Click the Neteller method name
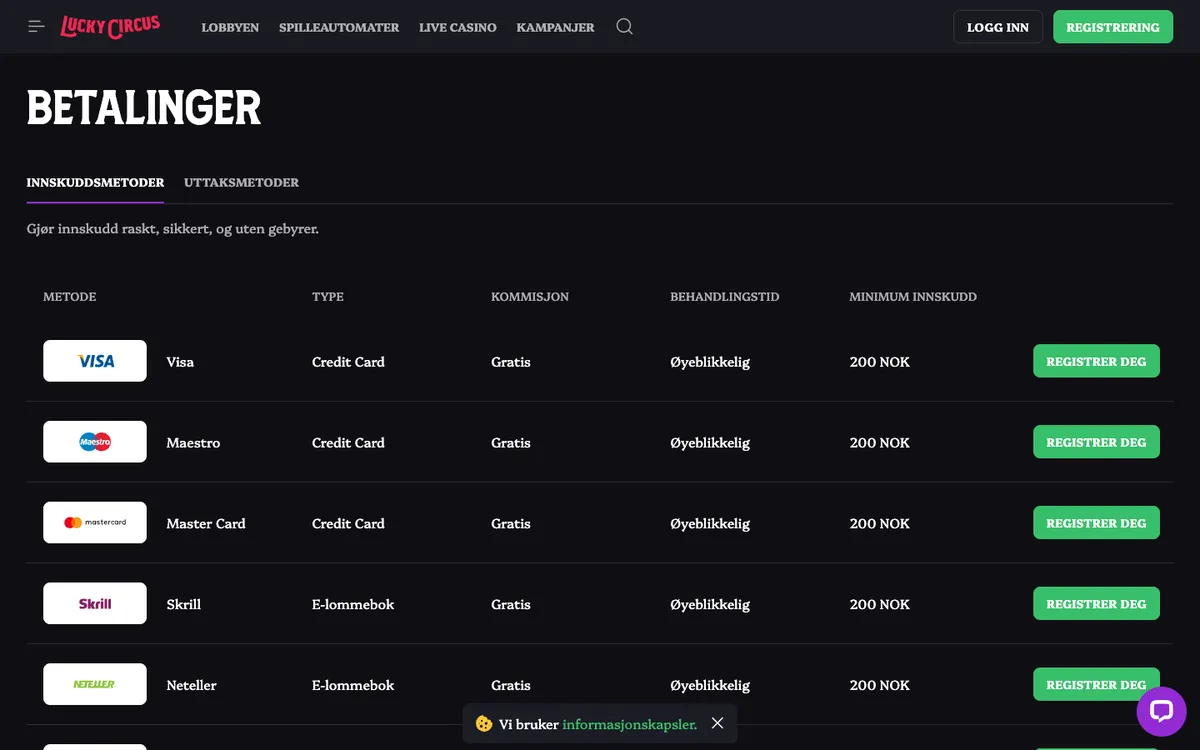Image resolution: width=1200 pixels, height=750 pixels. tap(191, 686)
